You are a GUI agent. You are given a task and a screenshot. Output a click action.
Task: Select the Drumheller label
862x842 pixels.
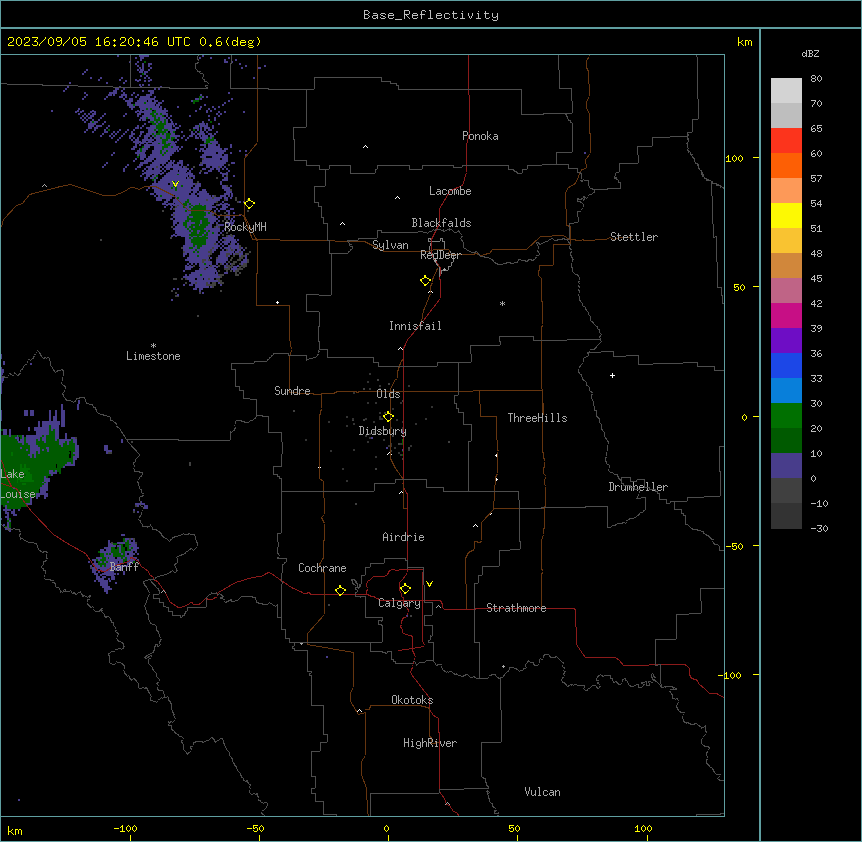(638, 487)
